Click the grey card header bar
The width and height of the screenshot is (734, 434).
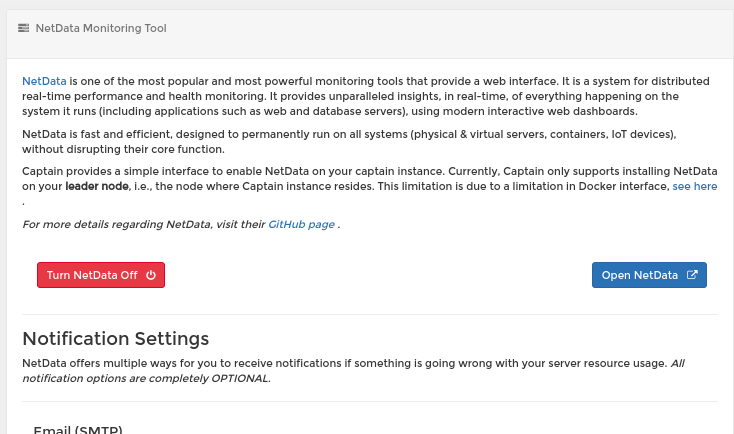(370, 34)
